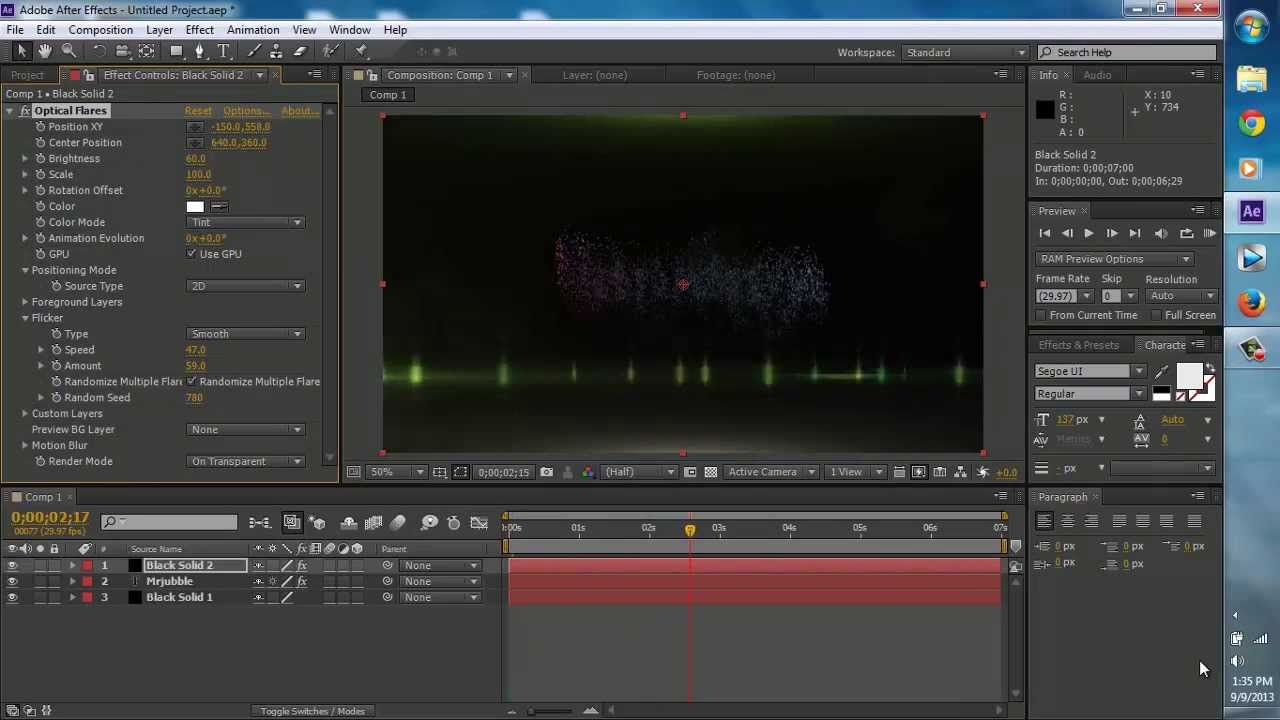This screenshot has height=720, width=1280.
Task: Click the white Color swatch for flare
Action: pos(195,207)
